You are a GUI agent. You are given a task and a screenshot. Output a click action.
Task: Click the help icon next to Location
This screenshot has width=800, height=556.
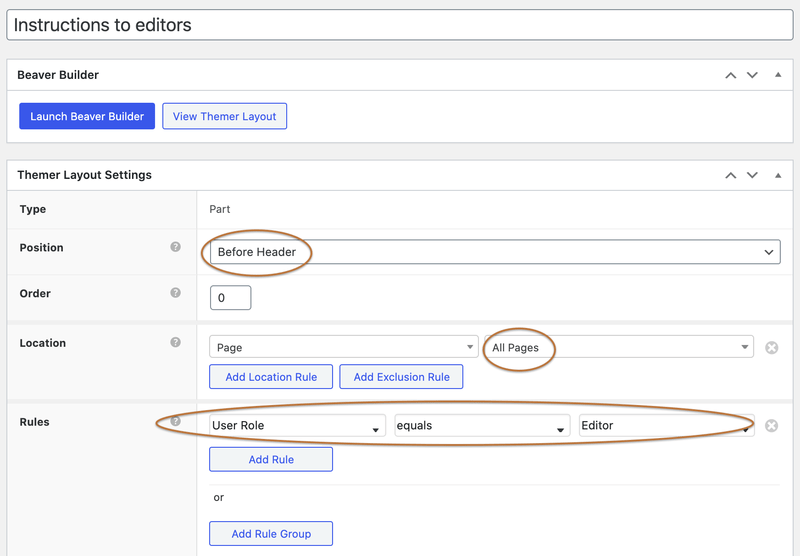pyautogui.click(x=175, y=342)
